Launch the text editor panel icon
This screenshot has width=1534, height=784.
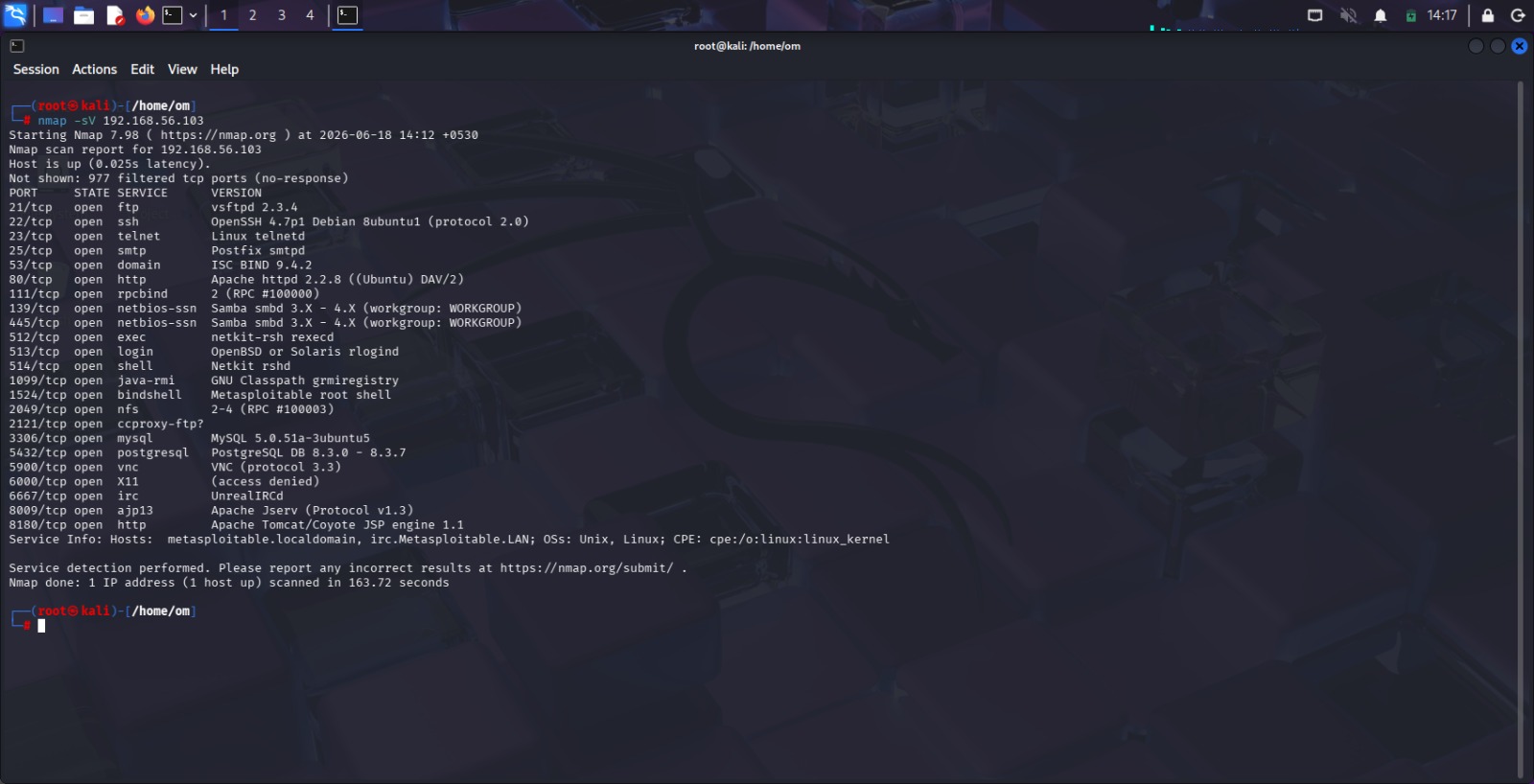(x=115, y=15)
